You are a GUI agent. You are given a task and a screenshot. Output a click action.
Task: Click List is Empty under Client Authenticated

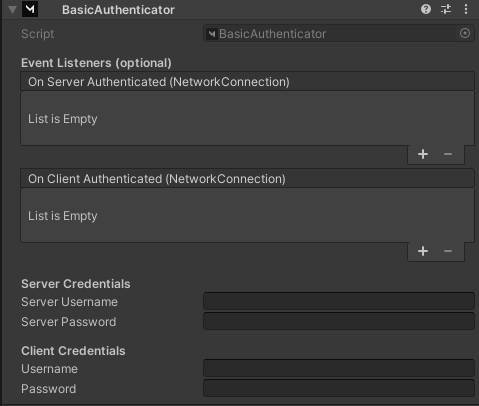pyautogui.click(x=63, y=216)
